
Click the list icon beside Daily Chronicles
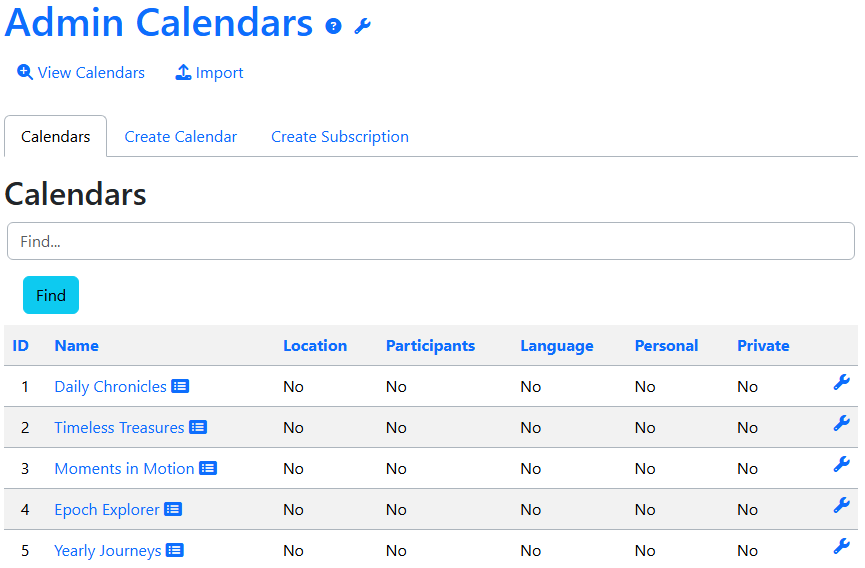(180, 387)
